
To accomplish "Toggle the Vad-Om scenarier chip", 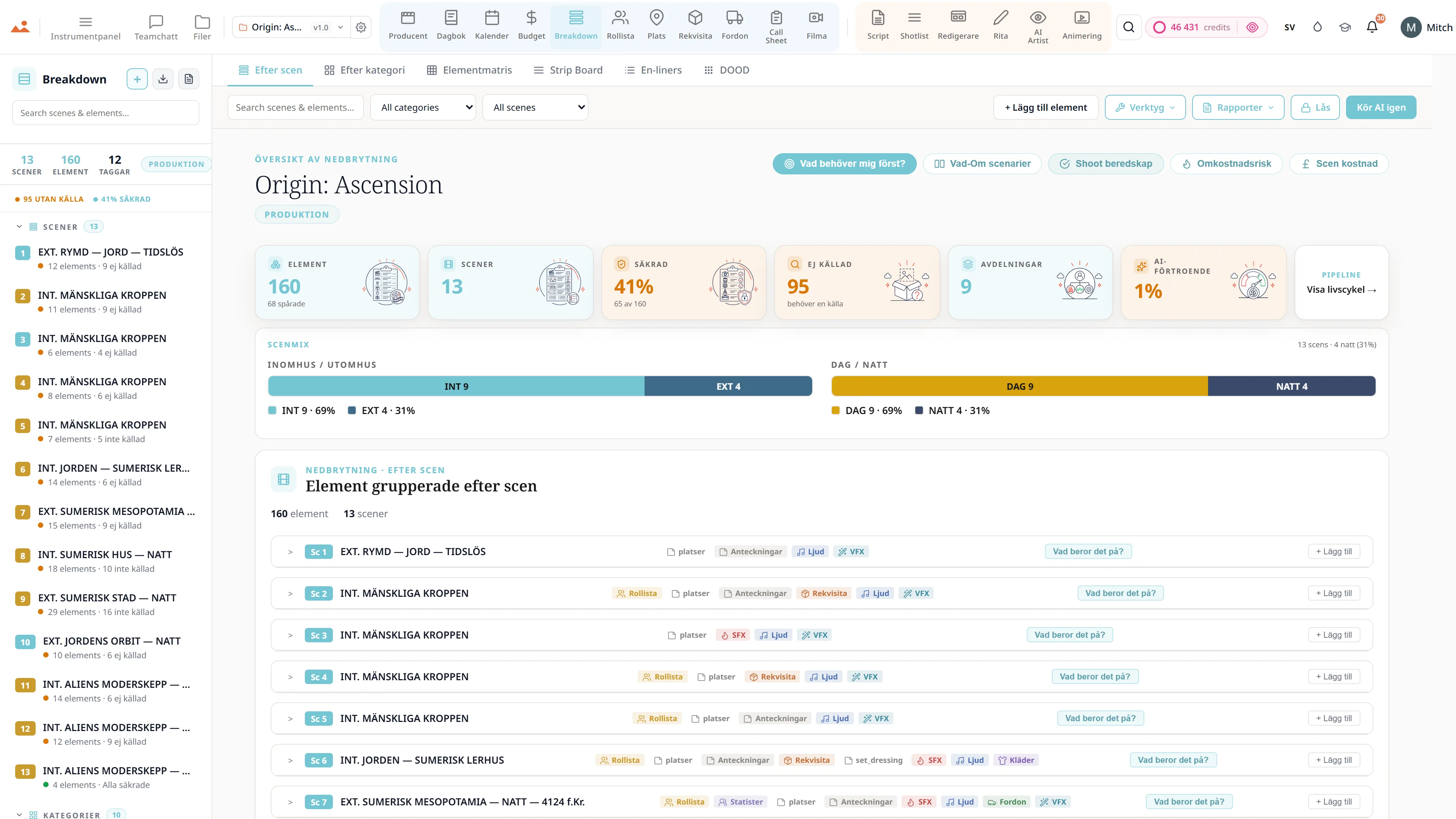I will [982, 164].
